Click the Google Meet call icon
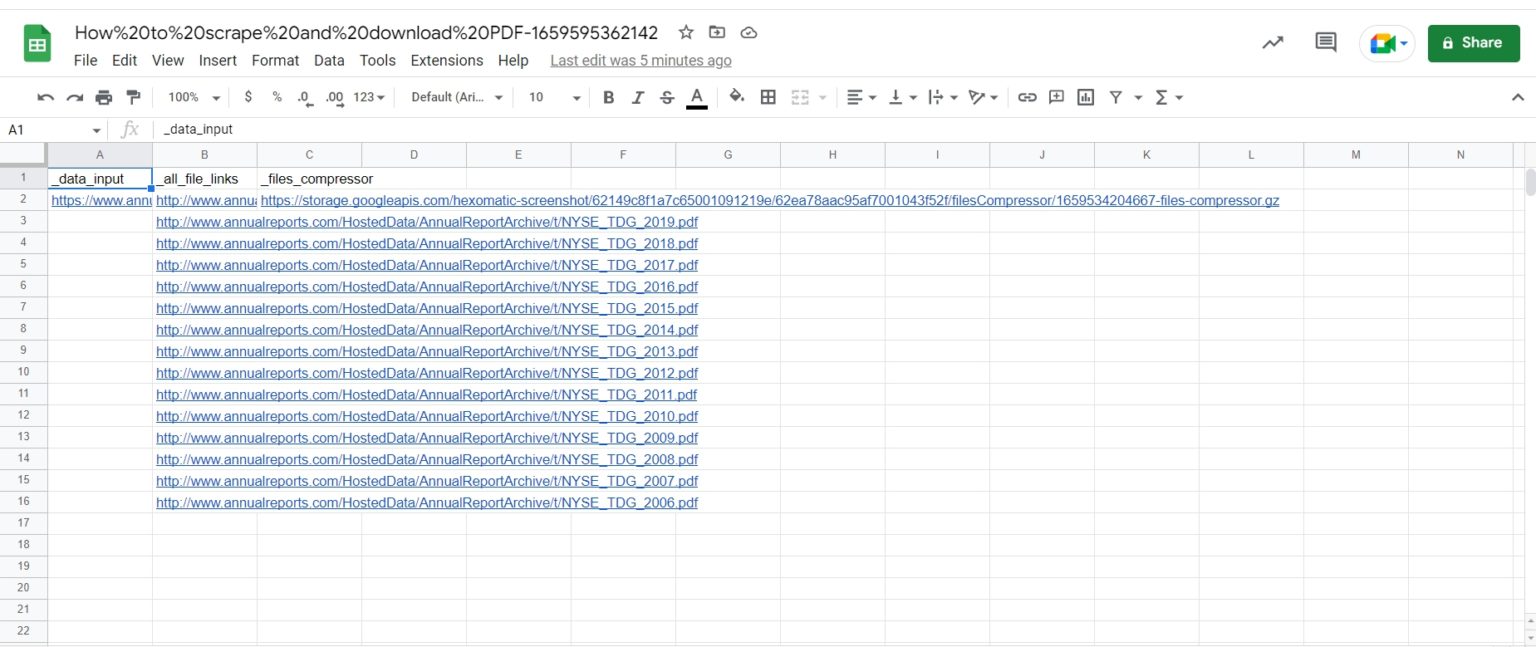This screenshot has width=1536, height=647. pos(1387,43)
